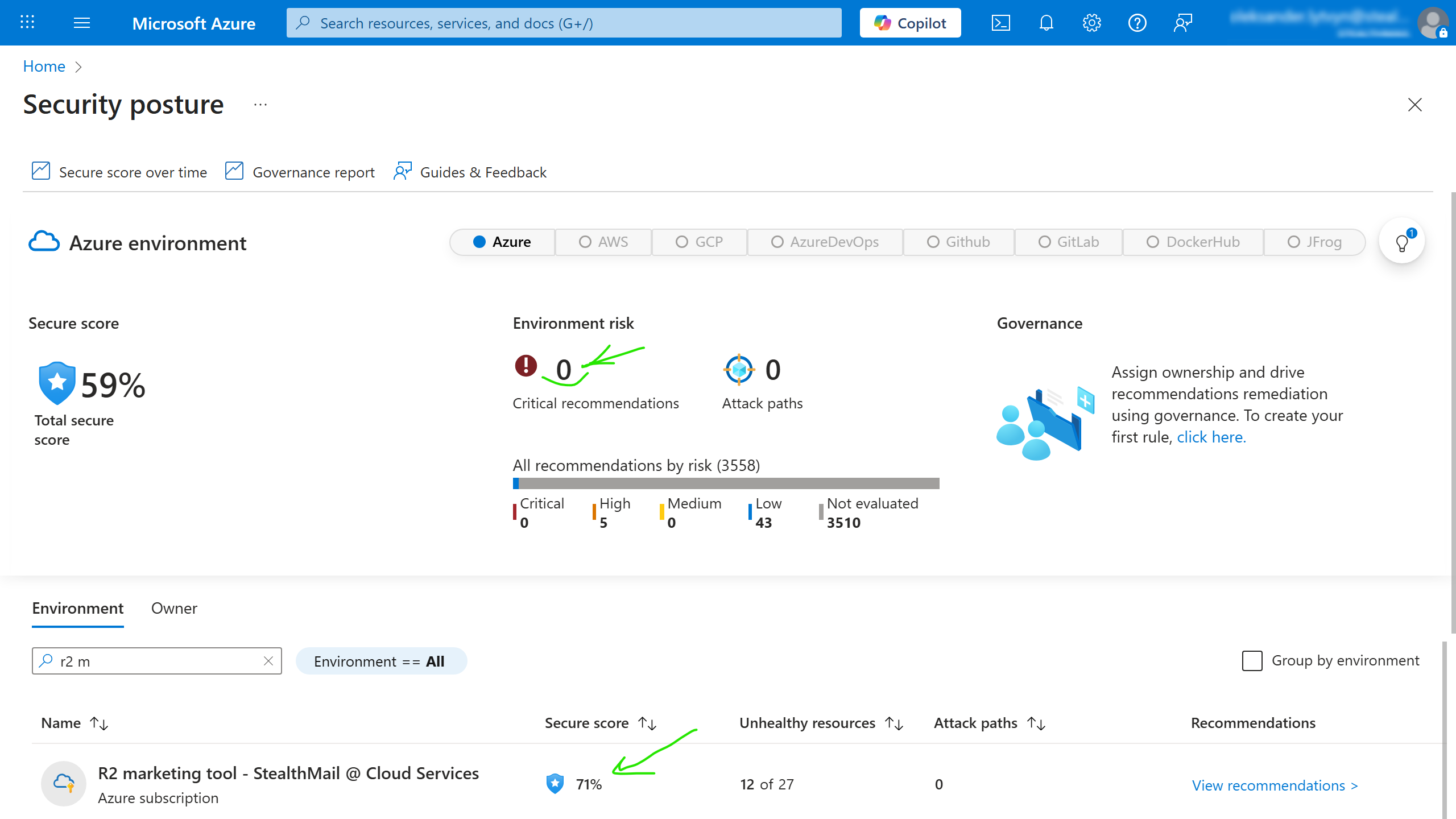Open Azure Cloud Shell icon
The width and height of the screenshot is (1456, 819).
1000,23
